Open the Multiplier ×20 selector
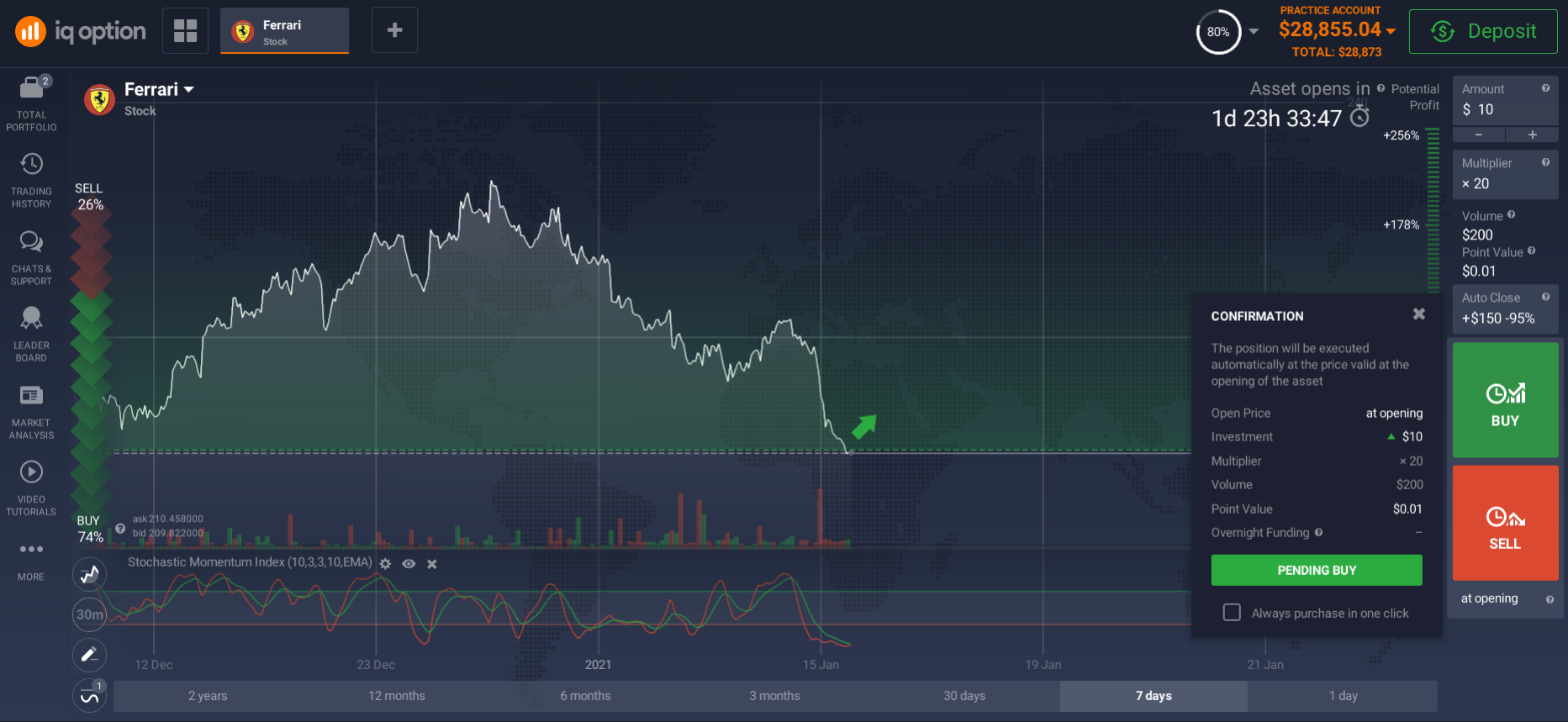Image resolution: width=1568 pixels, height=722 pixels. 1505,174
